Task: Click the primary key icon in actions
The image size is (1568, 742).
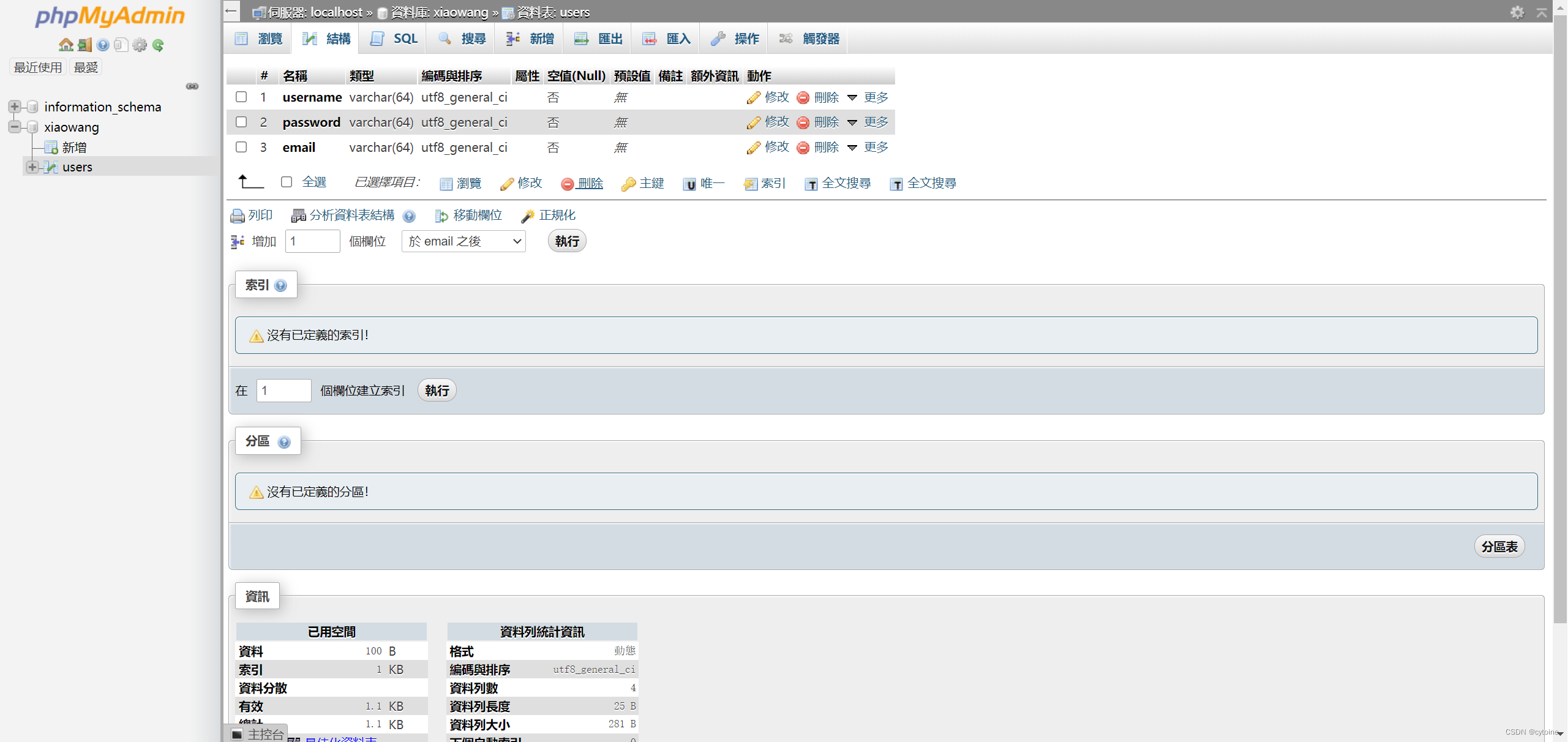Action: point(628,184)
